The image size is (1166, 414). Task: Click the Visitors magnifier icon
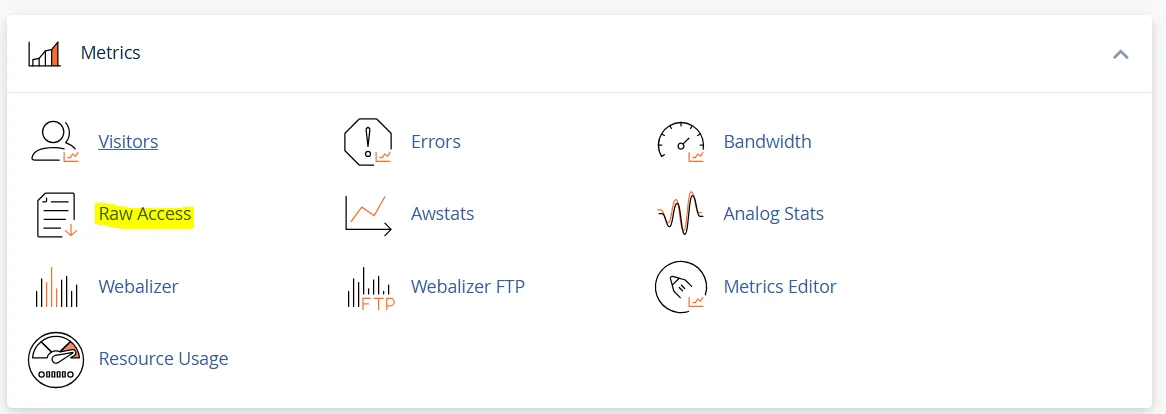pos(55,142)
